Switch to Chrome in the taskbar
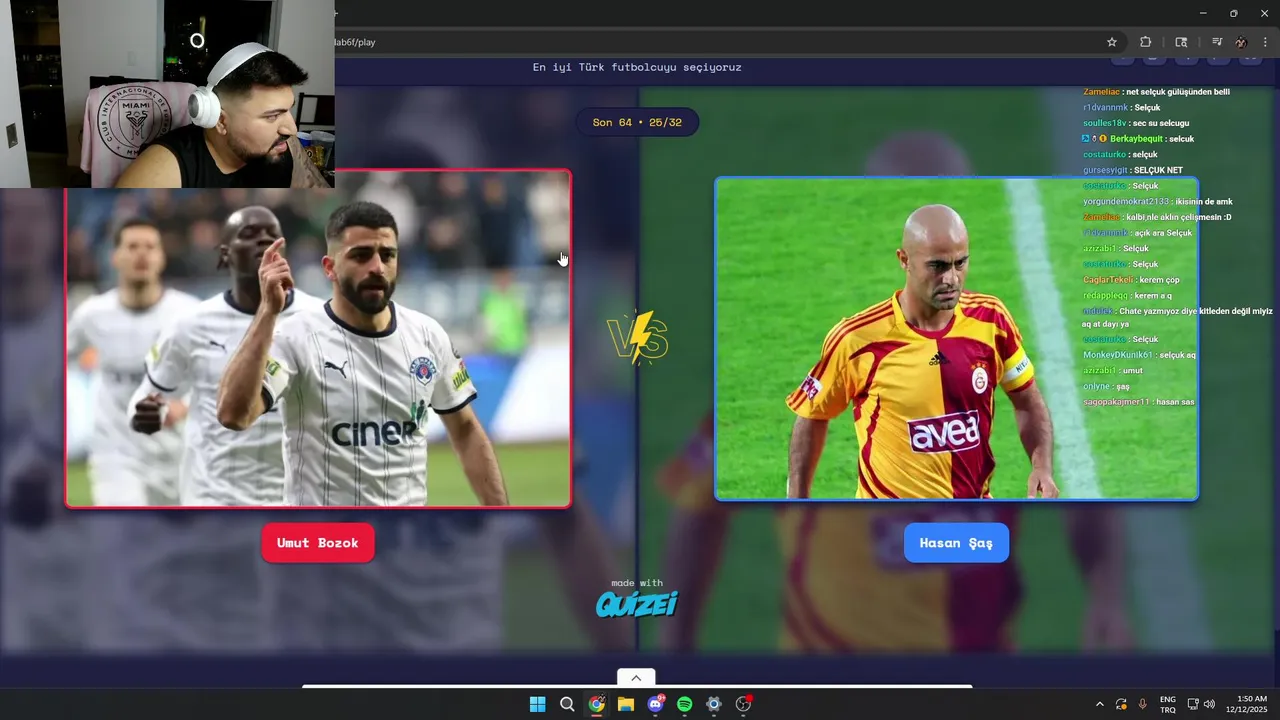The image size is (1280, 720). 597,704
